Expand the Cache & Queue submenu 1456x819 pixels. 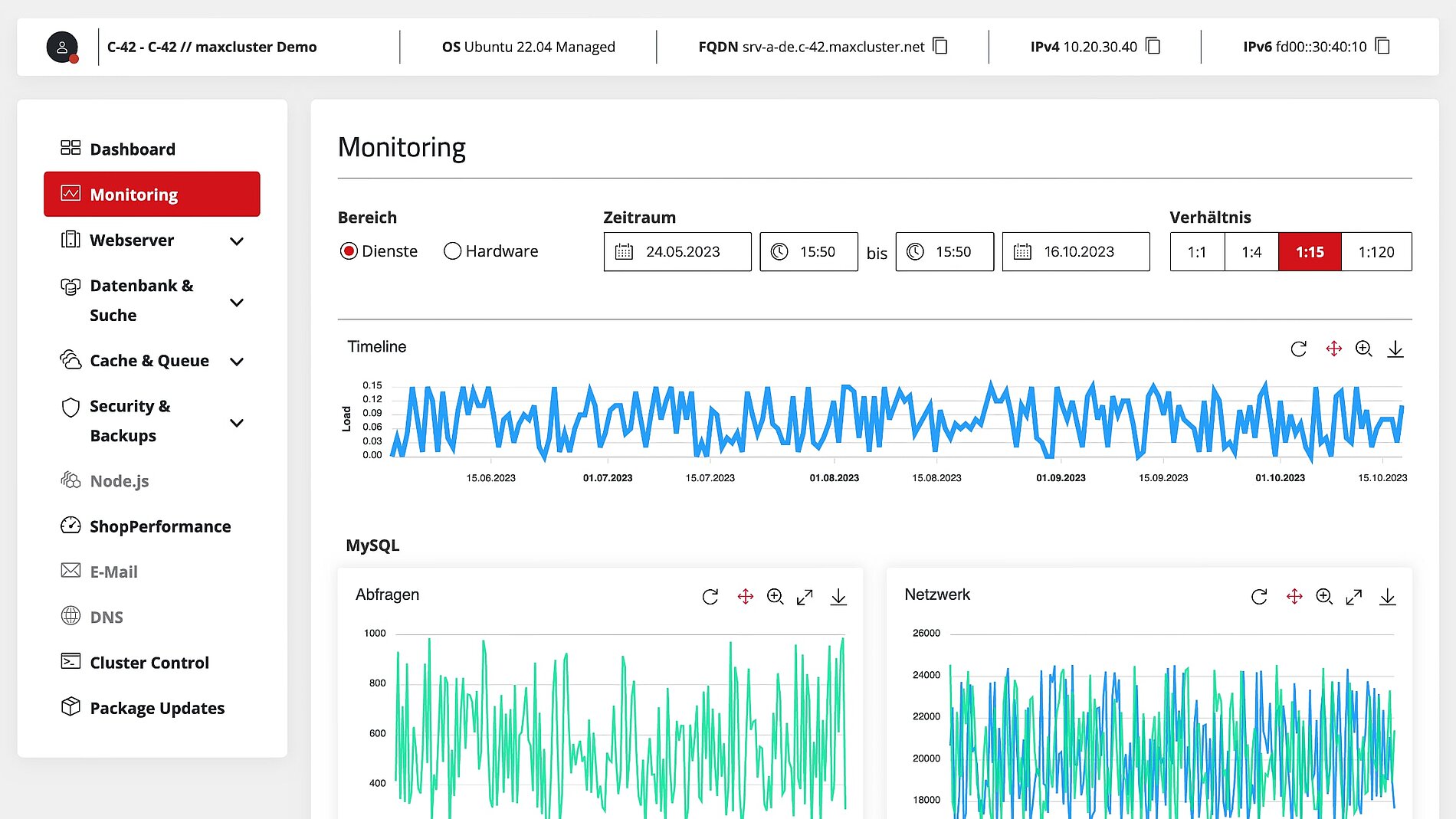[x=237, y=362]
